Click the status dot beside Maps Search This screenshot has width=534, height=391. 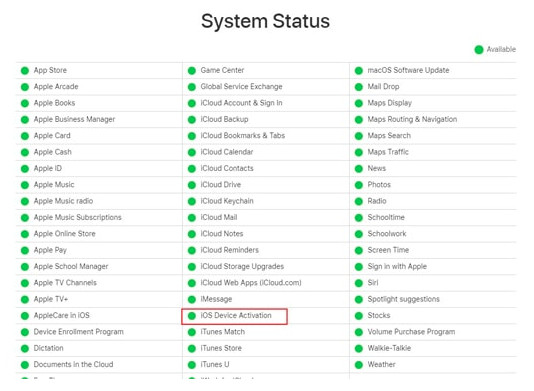tap(359, 136)
